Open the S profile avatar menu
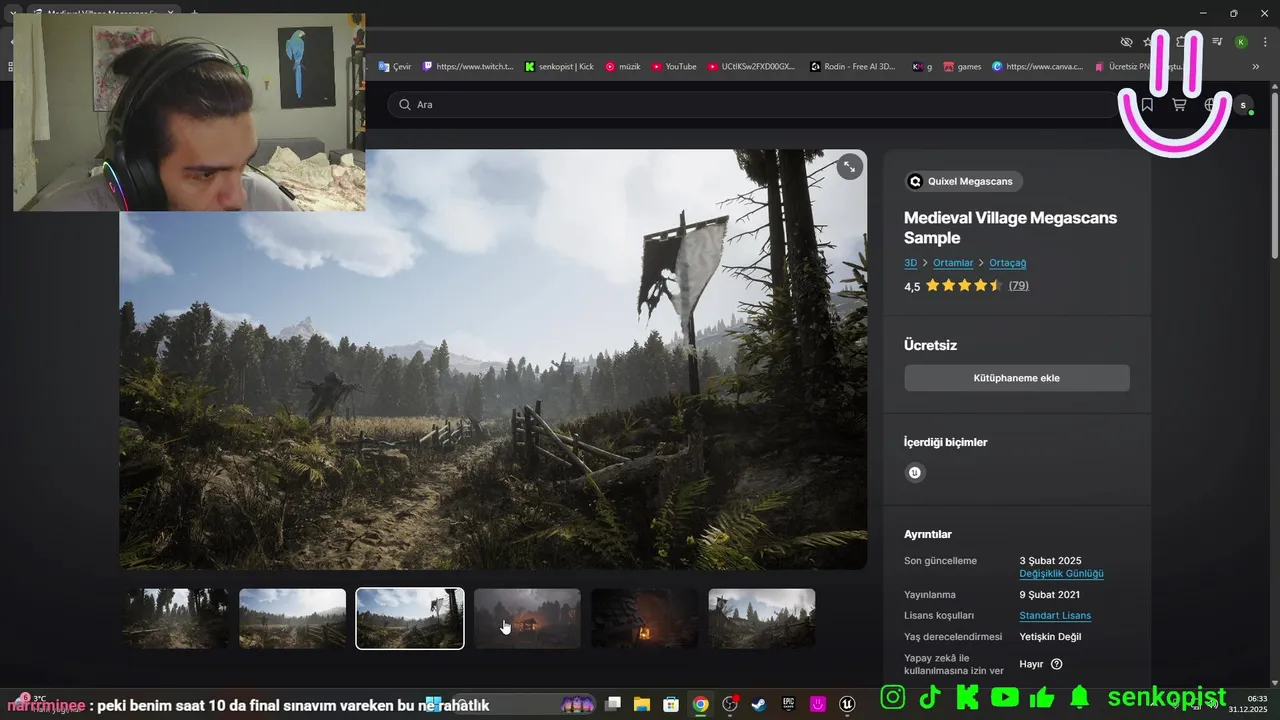Viewport: 1280px width, 720px height. pos(1243,105)
